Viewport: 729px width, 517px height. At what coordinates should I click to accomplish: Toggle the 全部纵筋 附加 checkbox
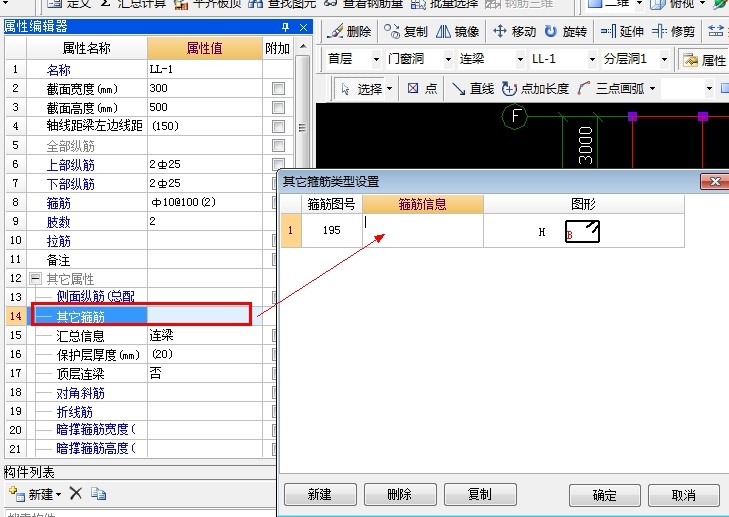tap(278, 146)
